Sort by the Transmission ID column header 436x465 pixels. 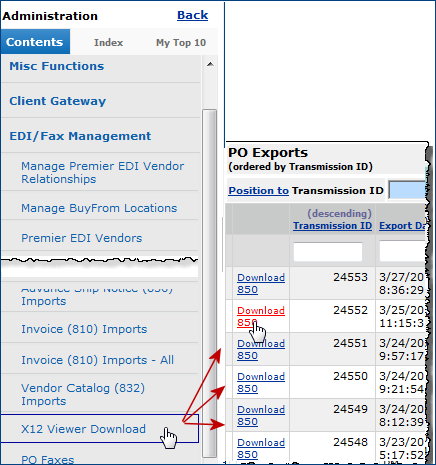coord(332,226)
